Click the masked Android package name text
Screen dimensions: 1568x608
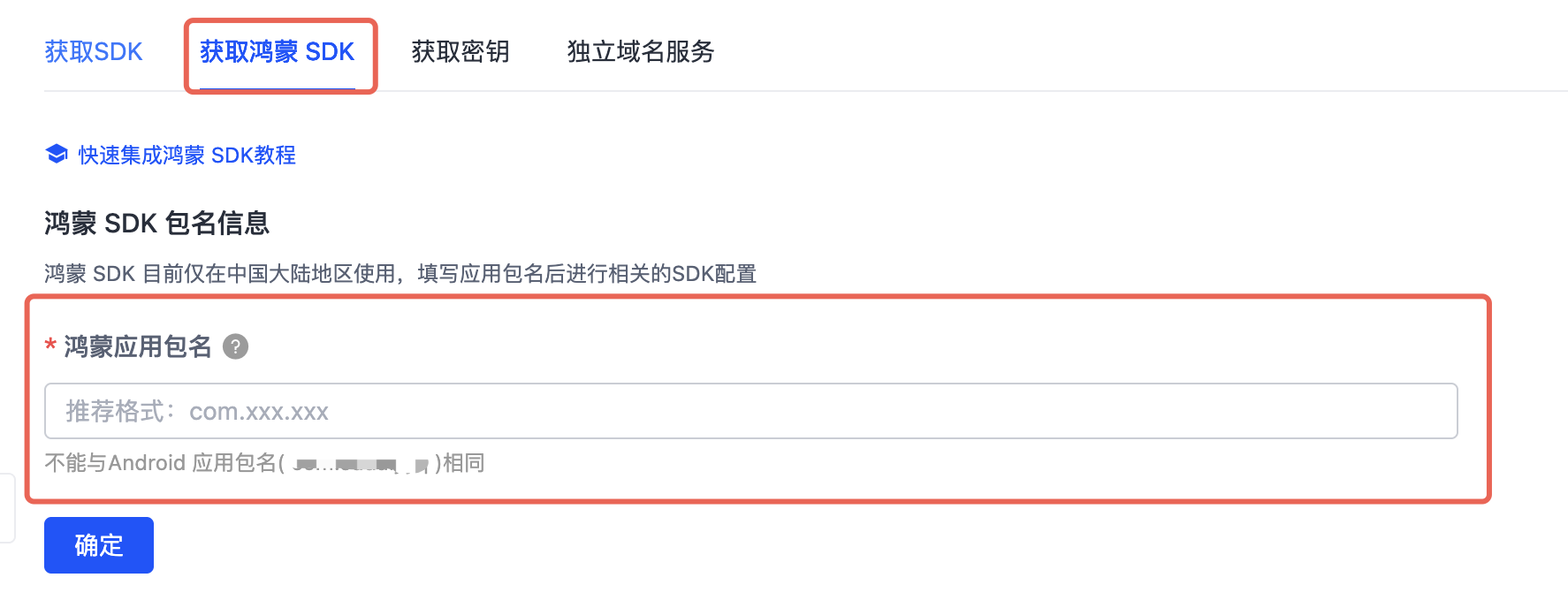point(358,462)
